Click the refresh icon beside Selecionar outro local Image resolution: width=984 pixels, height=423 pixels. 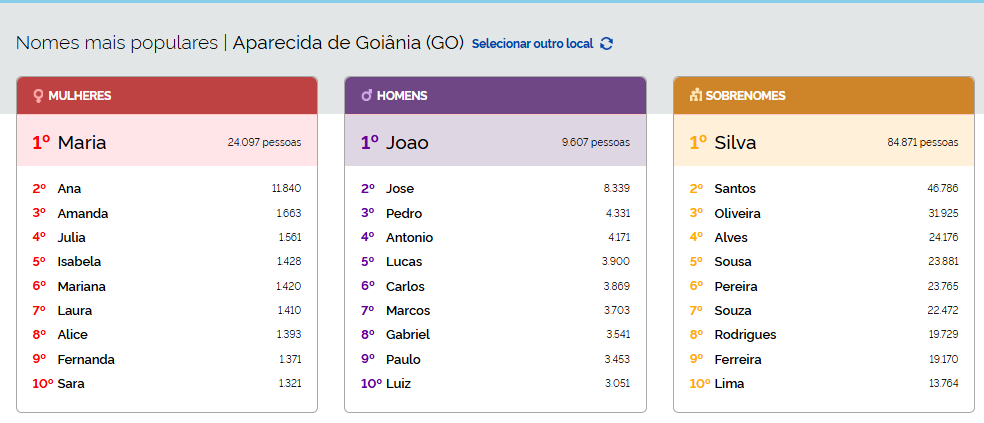click(606, 44)
